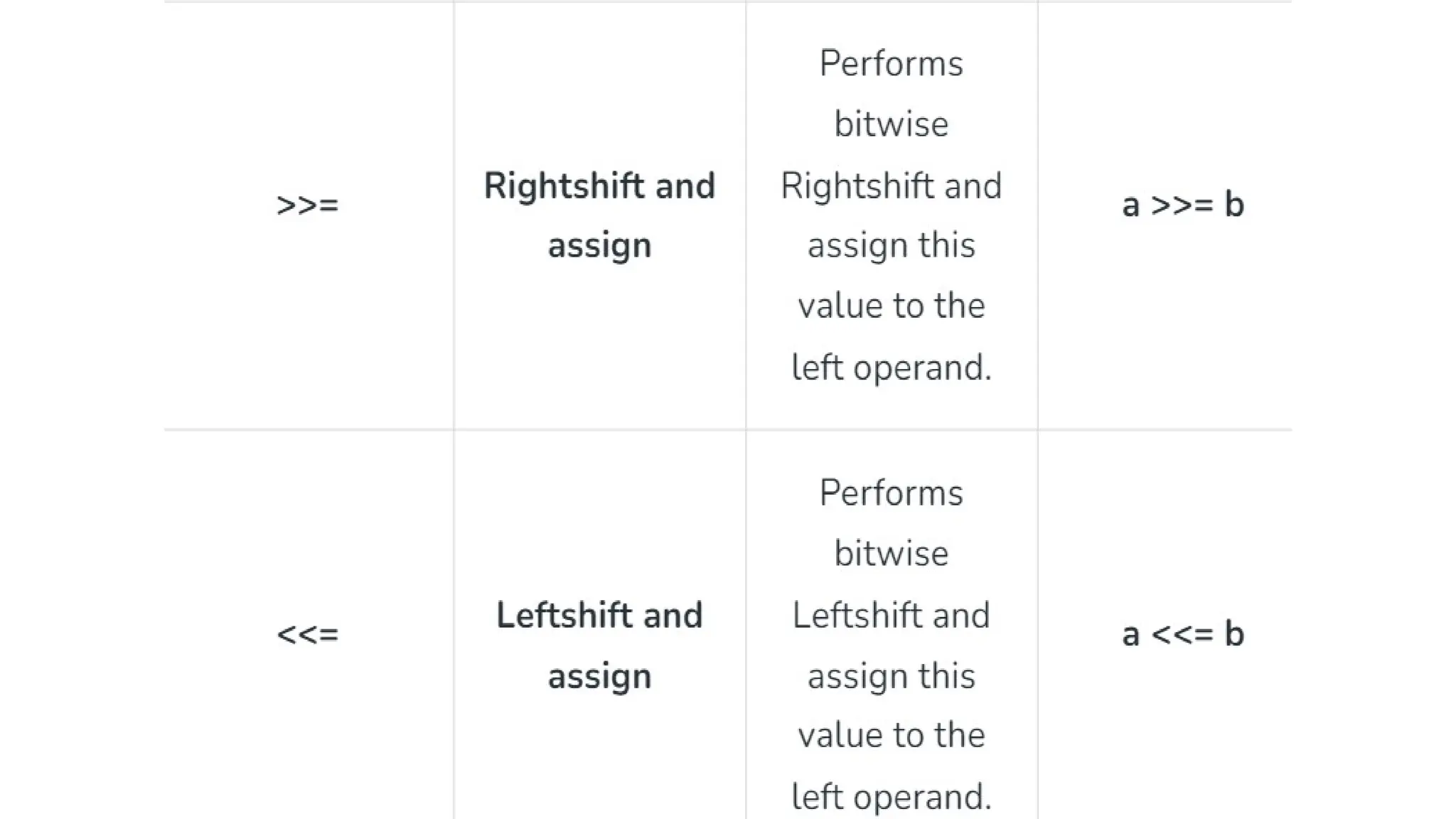Click 'bitwise' in the Leftshift description
Screen dimensions: 1456x819
(x=891, y=554)
